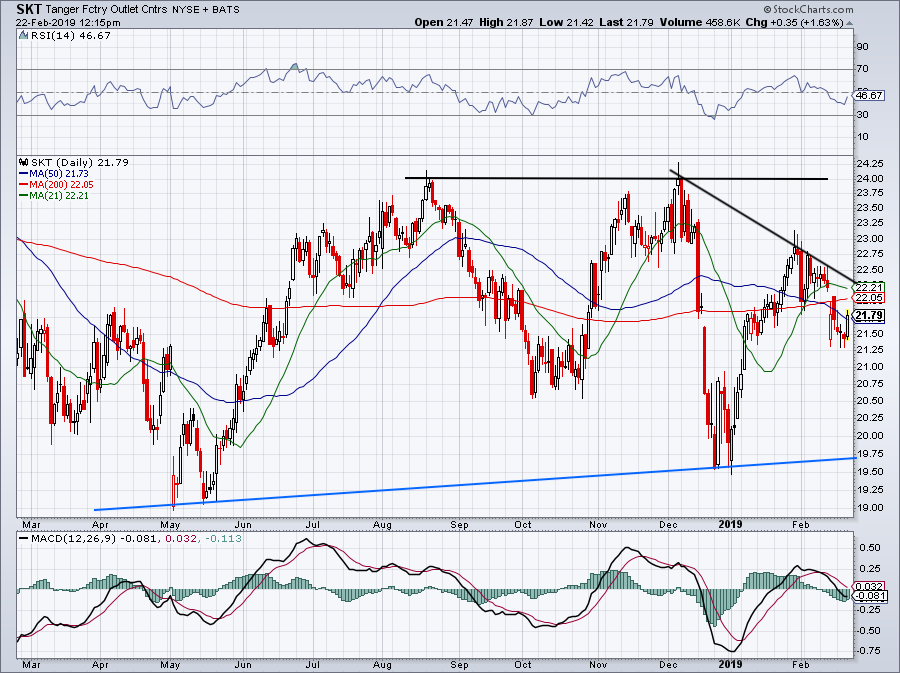Click the green 22.21 price tag on the right axis

870,287
